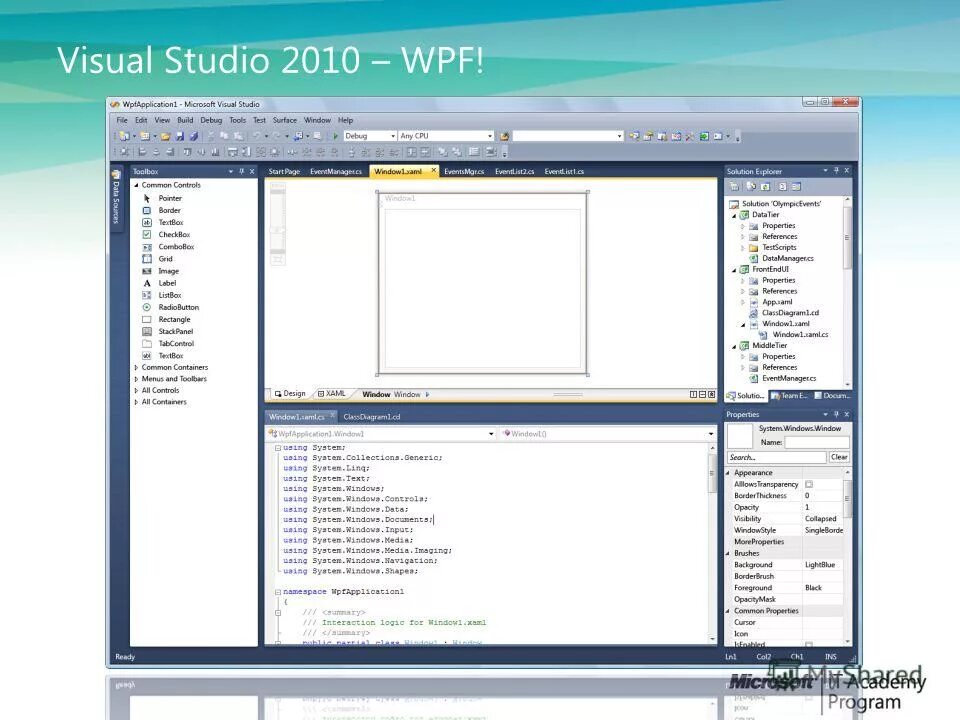Click the Save toolbar icon
This screenshot has width=960, height=720.
180,136
